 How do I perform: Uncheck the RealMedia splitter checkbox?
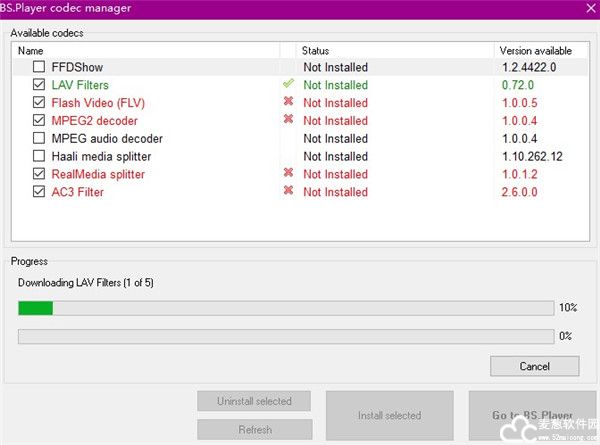pos(39,174)
